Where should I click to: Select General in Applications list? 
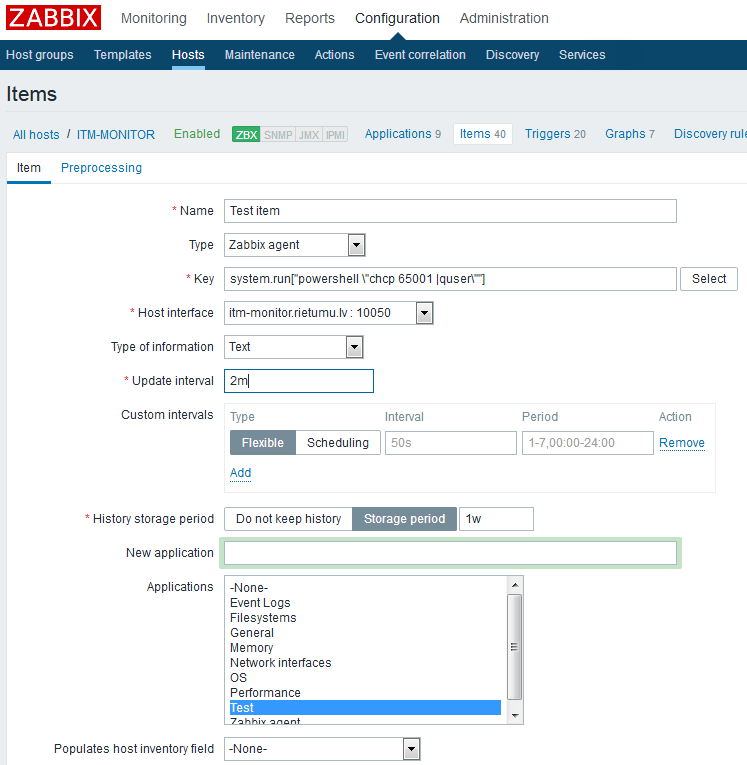click(365, 633)
